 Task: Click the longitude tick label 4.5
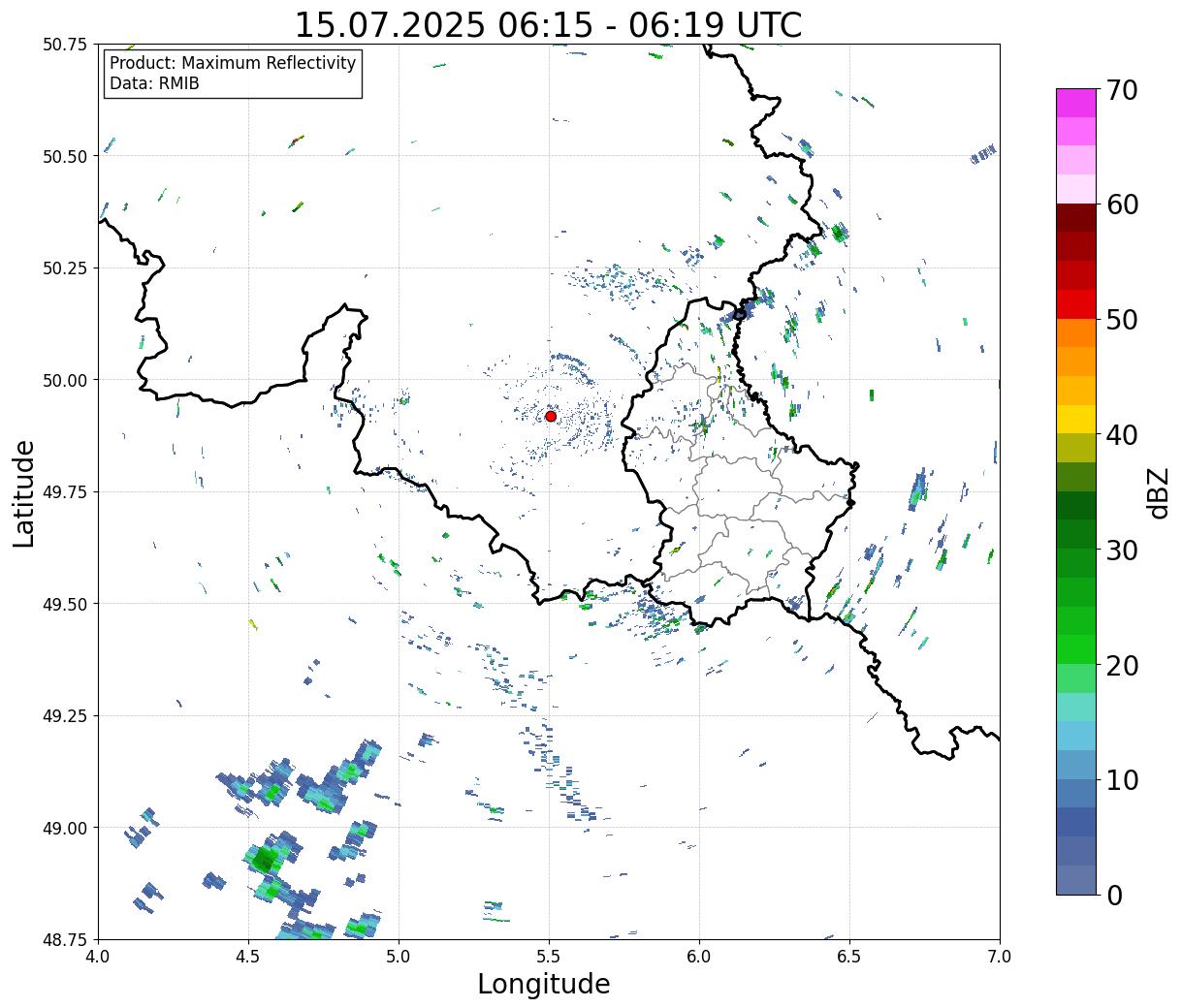pos(248,957)
